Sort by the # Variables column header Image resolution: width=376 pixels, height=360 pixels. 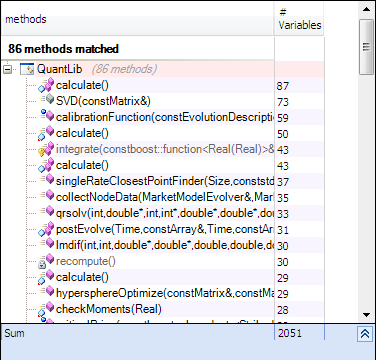[x=299, y=19]
